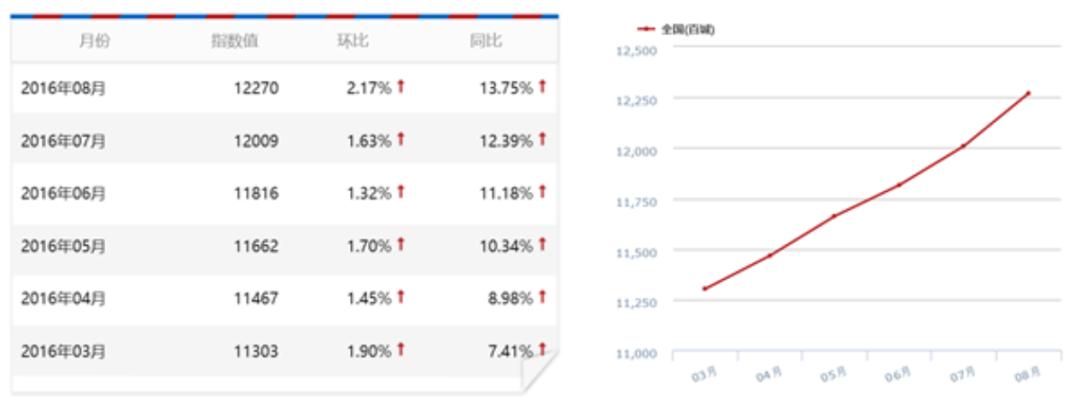Select the 2016年08月 table row
Viewport: 1080px width, 407px height.
tap(284, 88)
